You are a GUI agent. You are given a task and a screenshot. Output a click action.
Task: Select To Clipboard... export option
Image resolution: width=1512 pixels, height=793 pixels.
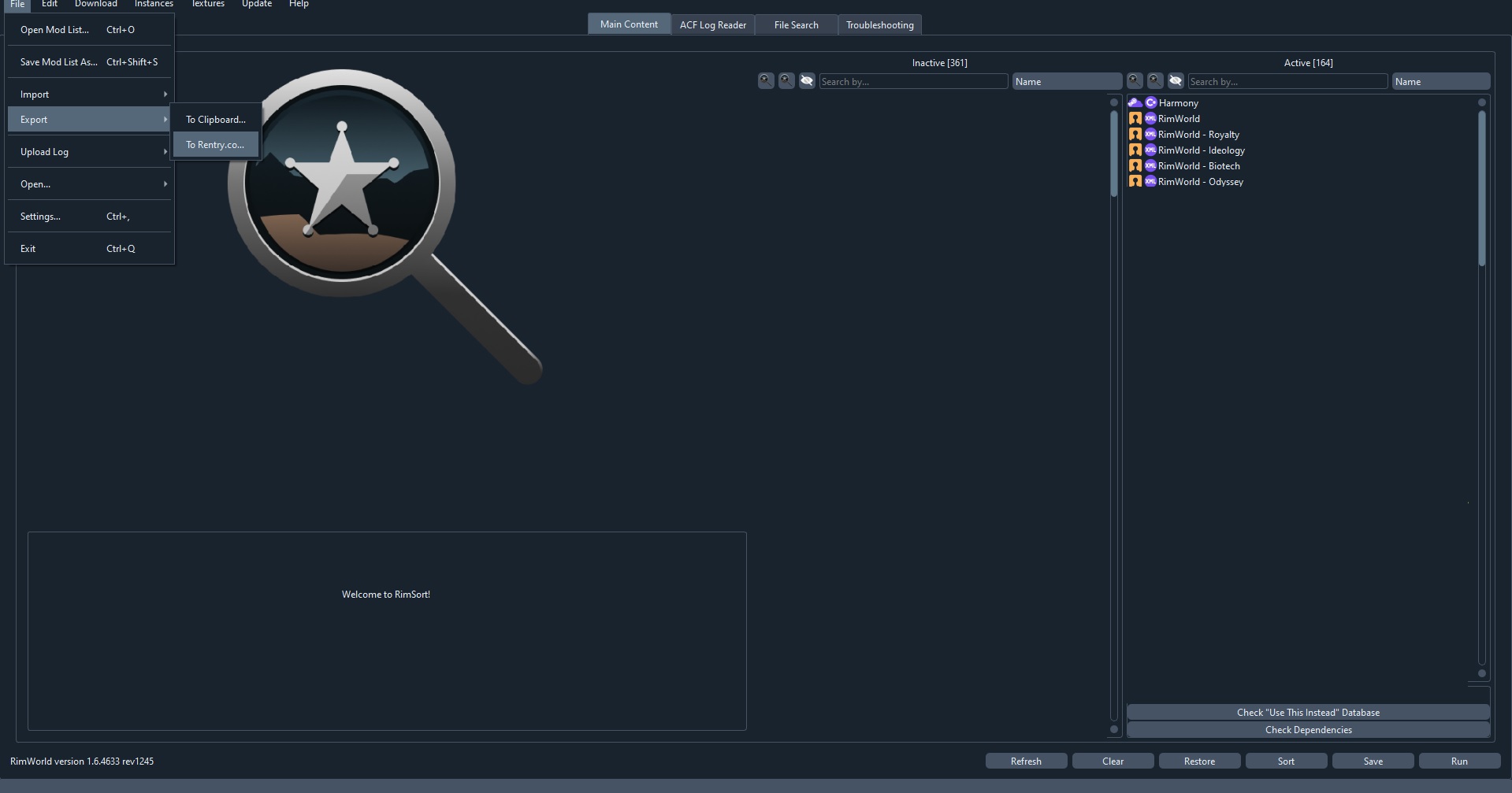click(x=216, y=120)
